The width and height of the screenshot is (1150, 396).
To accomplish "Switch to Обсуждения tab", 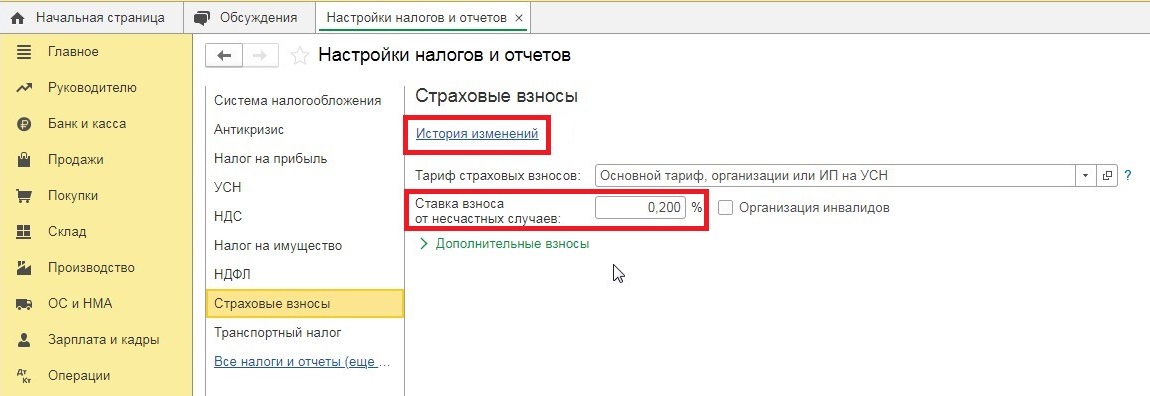I will click(x=249, y=18).
